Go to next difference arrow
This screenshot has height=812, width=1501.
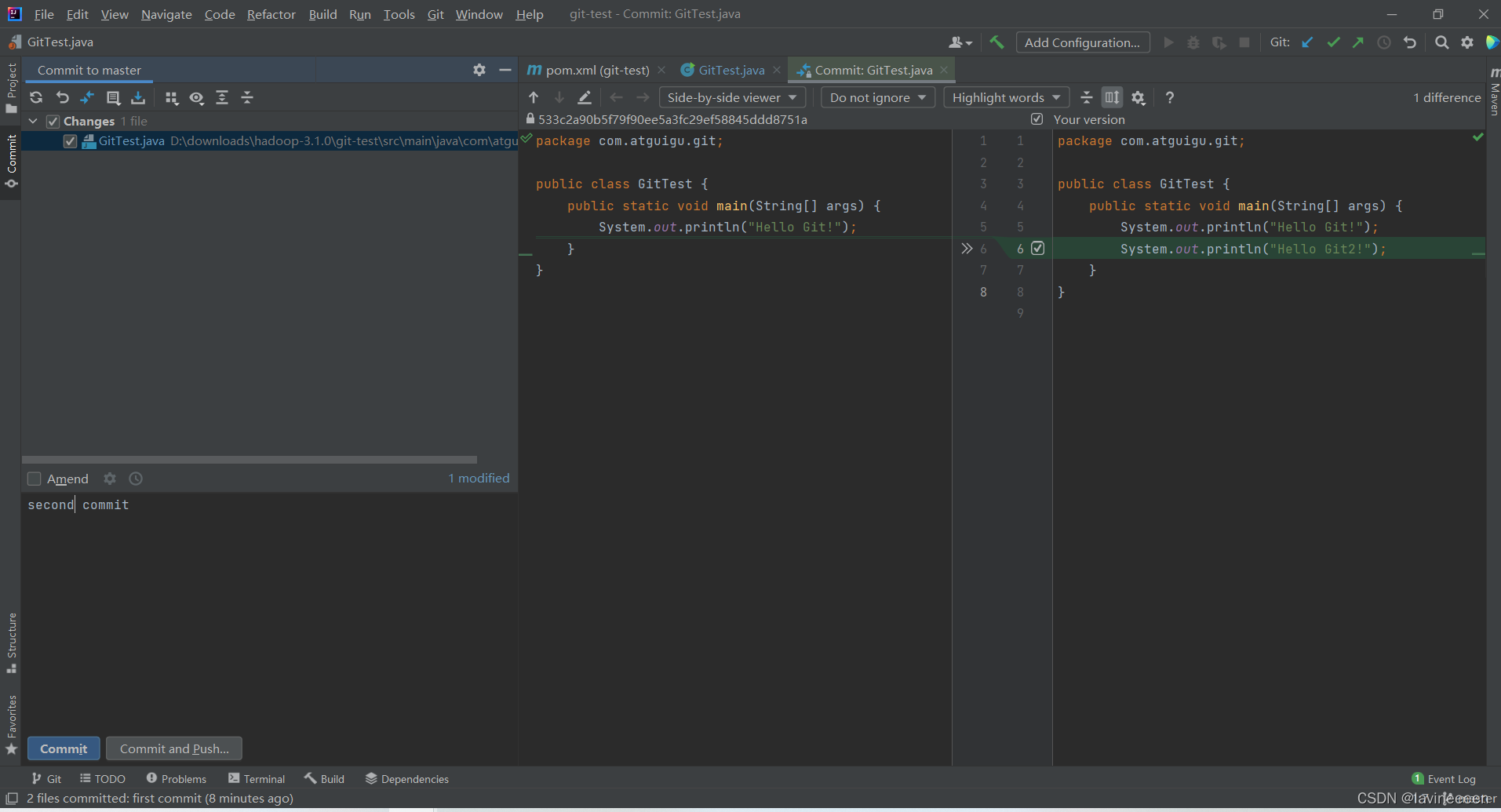point(559,97)
